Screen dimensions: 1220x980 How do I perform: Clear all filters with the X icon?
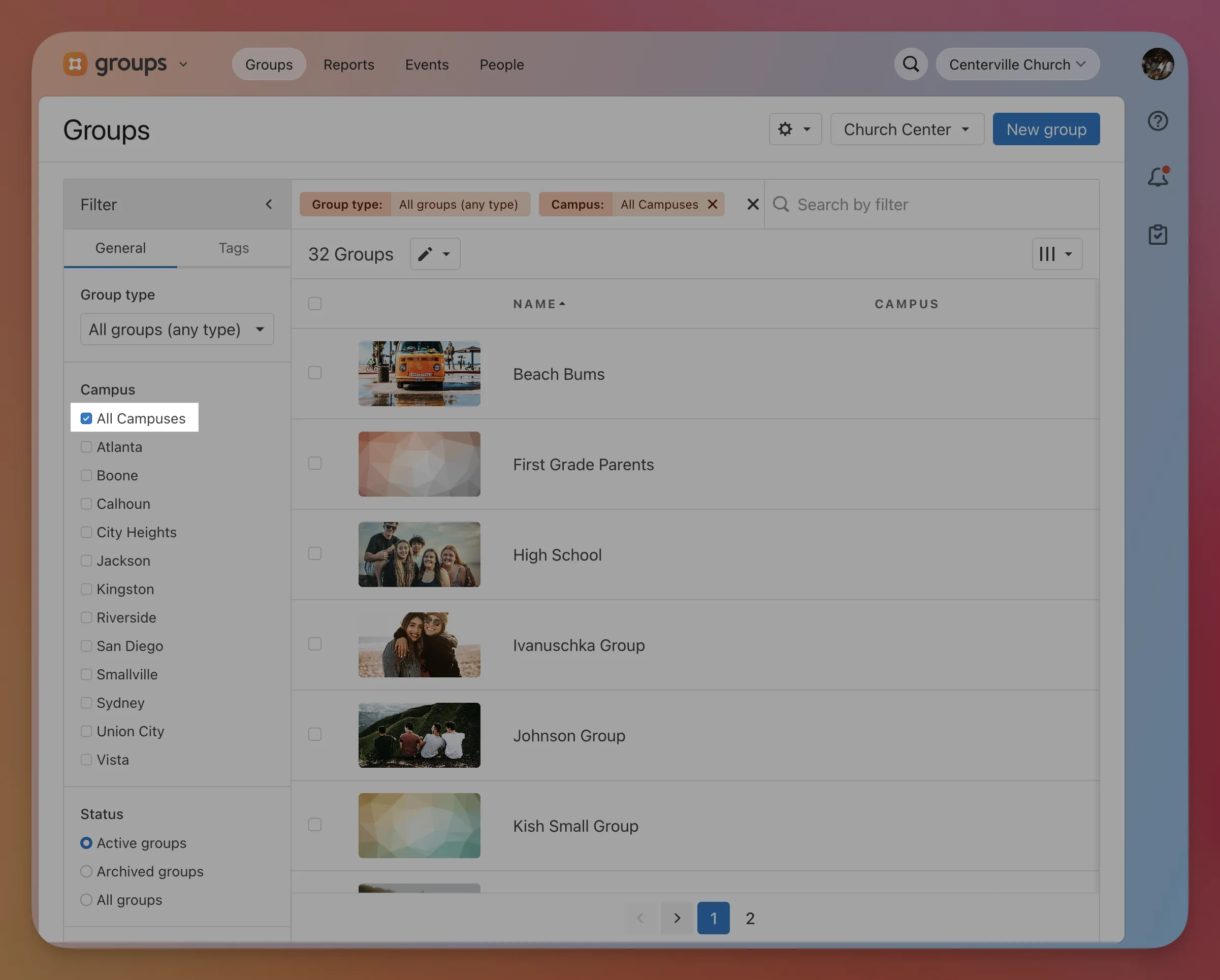coord(753,204)
